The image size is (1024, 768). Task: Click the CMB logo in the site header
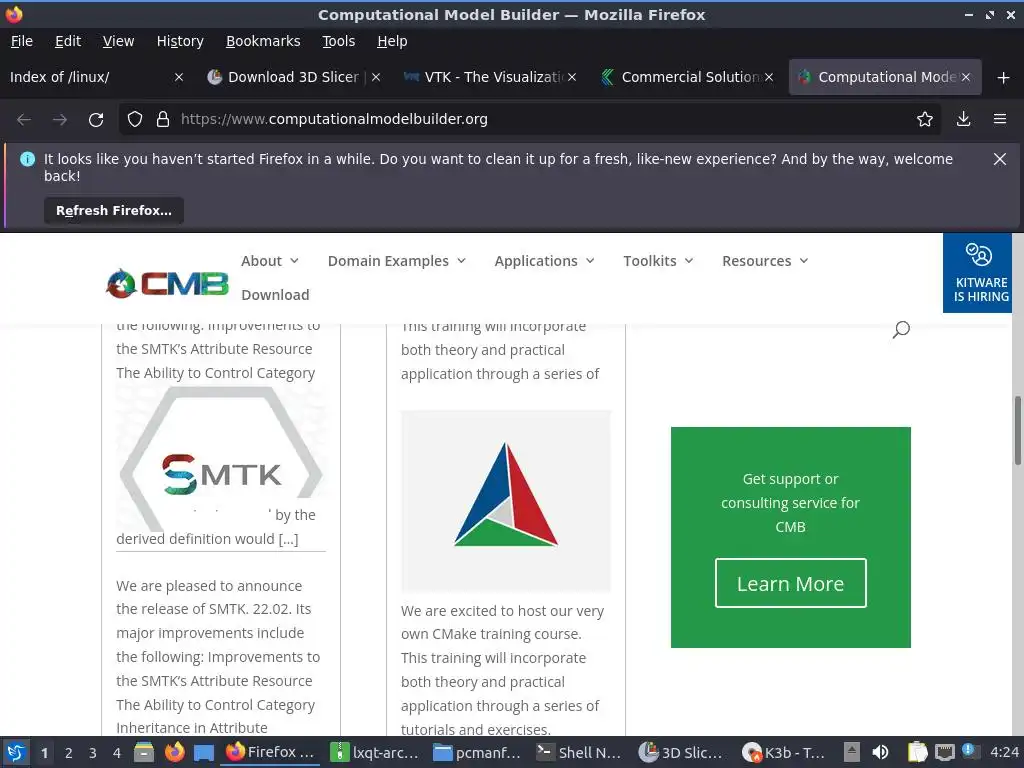(167, 283)
